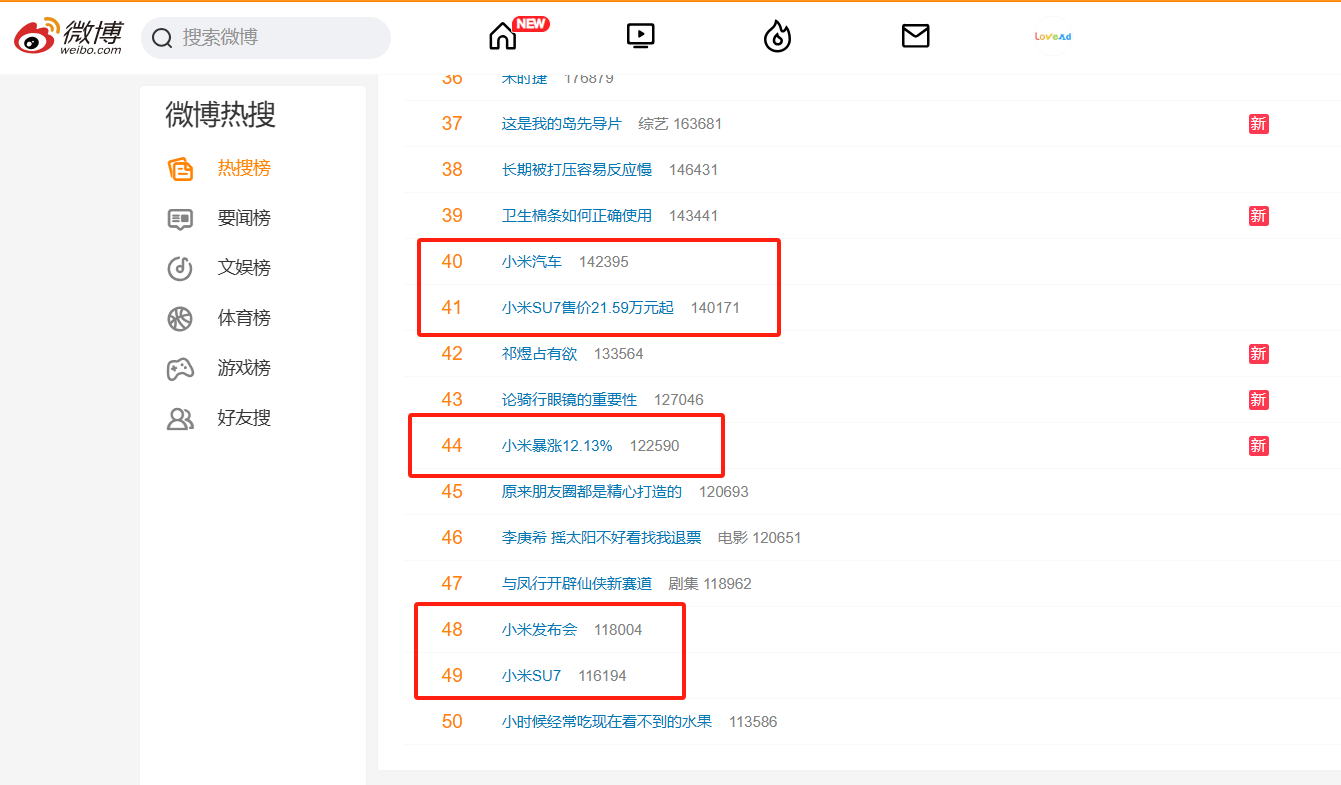
Task: Select the 文娱榜 tab
Action: 244,268
